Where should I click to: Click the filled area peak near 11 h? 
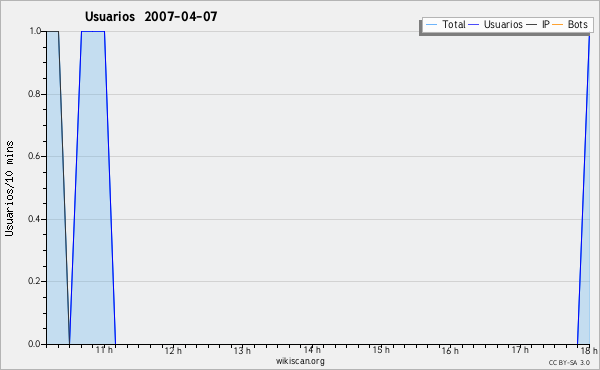[93, 187]
